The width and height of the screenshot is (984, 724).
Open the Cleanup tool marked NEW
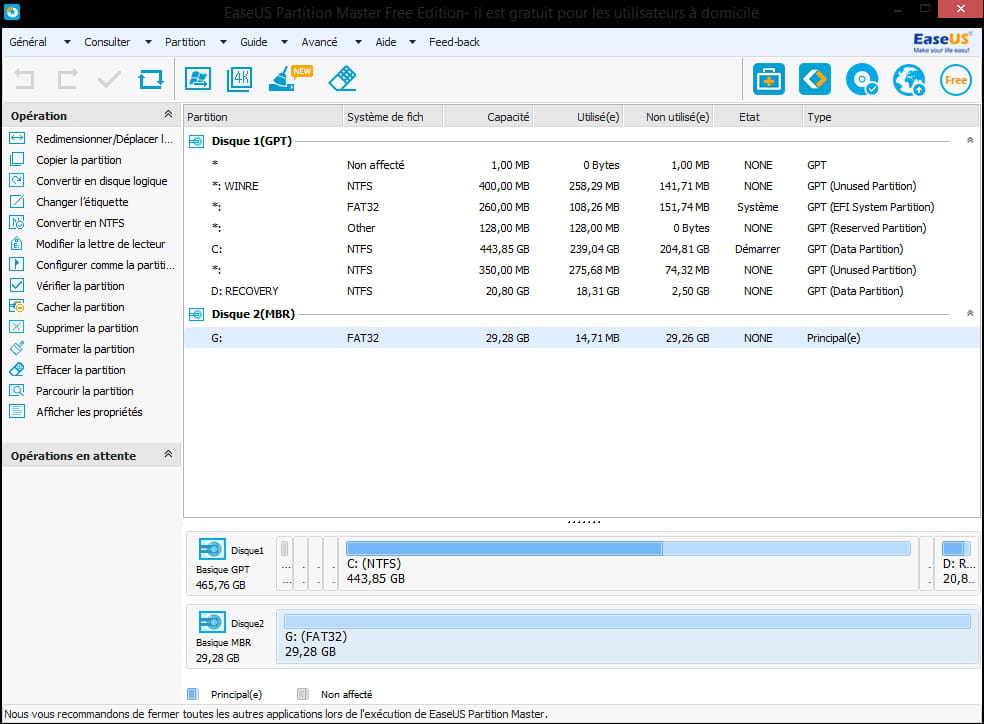(289, 78)
